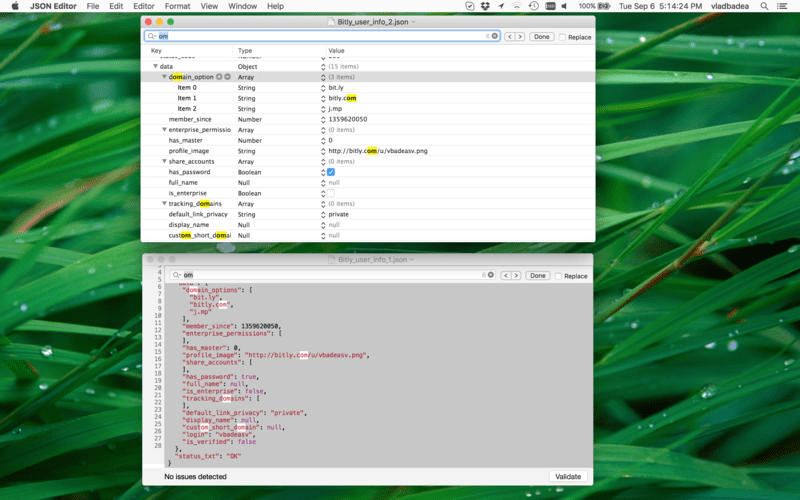Collapse the tracking_domains array node
Image resolution: width=800 pixels, height=500 pixels.
click(x=164, y=204)
